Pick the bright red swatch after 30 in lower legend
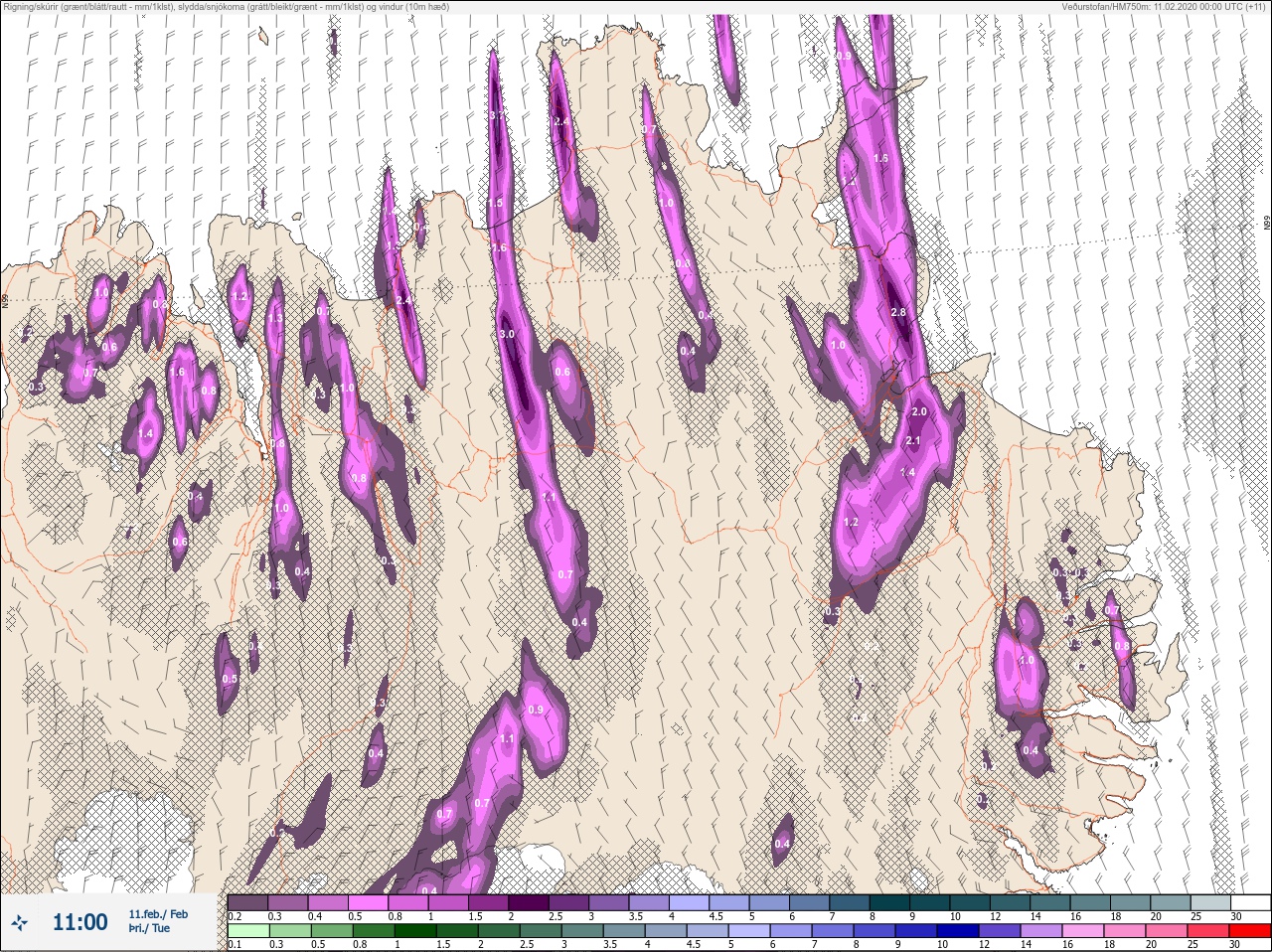The height and width of the screenshot is (952, 1272). pos(1250,931)
